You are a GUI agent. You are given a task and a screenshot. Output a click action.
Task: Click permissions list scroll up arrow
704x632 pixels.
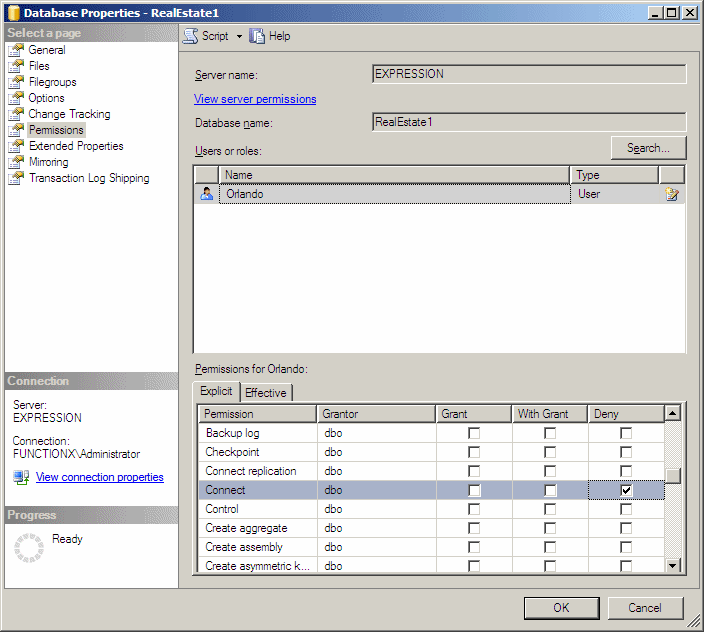pos(673,413)
